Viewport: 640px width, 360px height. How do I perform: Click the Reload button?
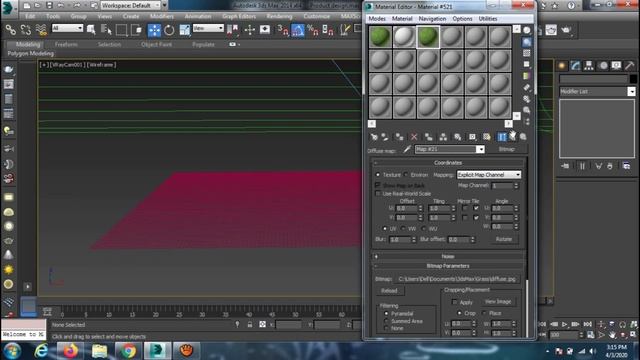coord(389,291)
